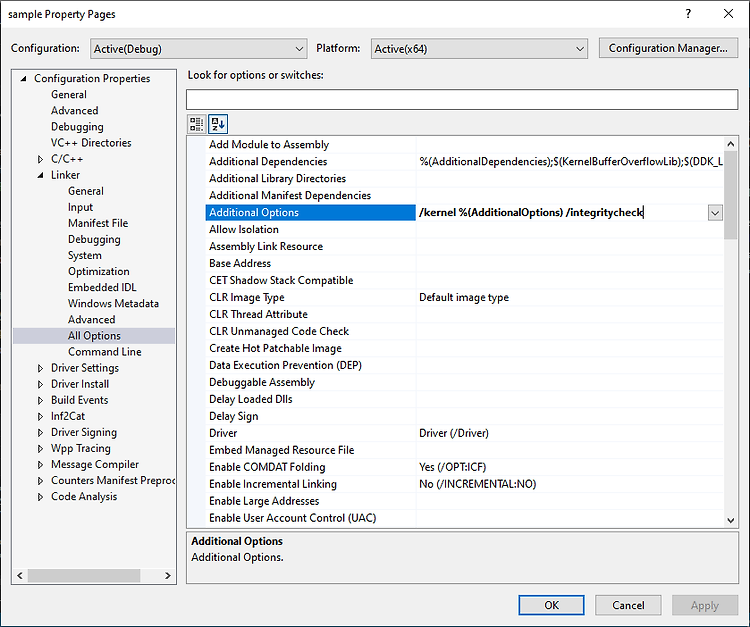
Task: Click property grid scroll up arrow
Action: point(730,143)
